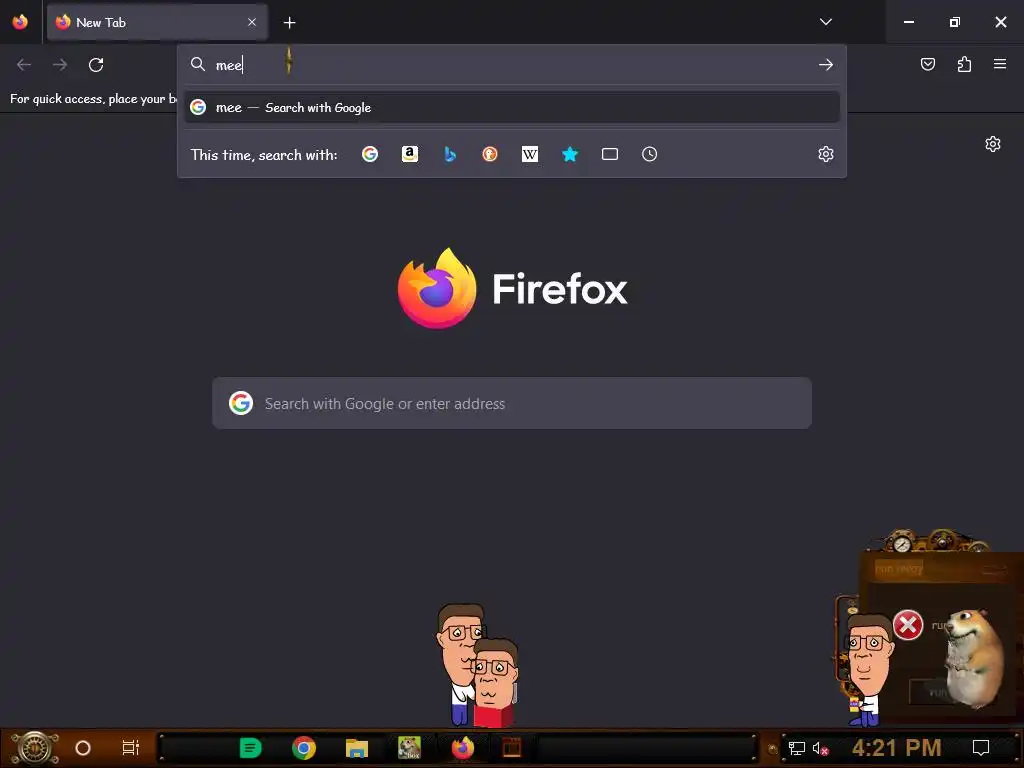Search this time with Wikipedia
1024x768 pixels.
[530, 154]
